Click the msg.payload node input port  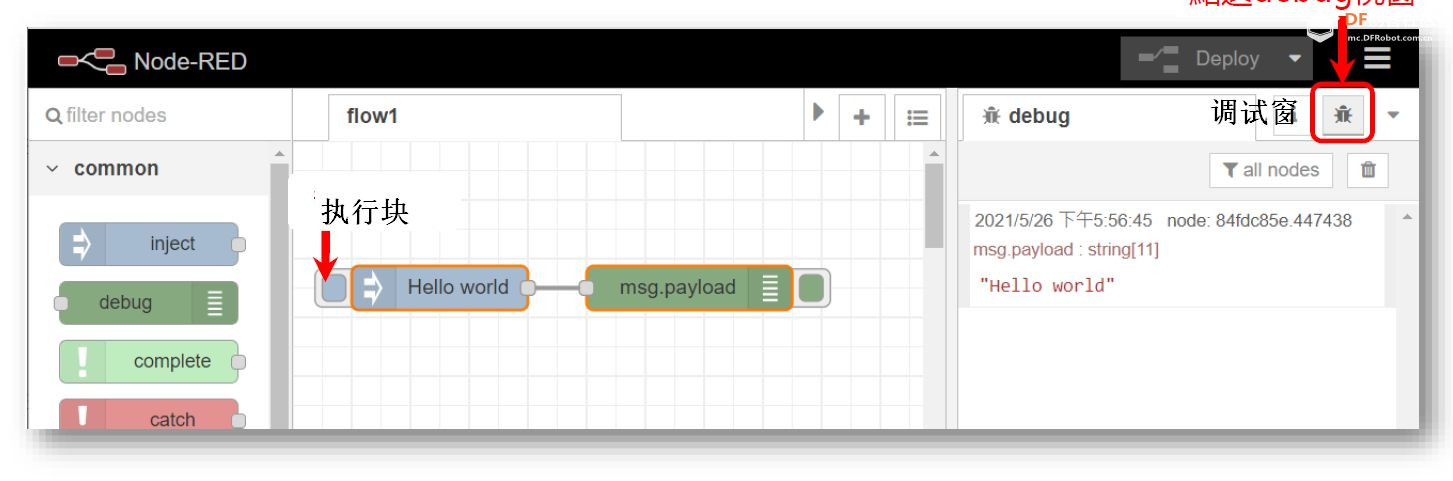pos(586,288)
